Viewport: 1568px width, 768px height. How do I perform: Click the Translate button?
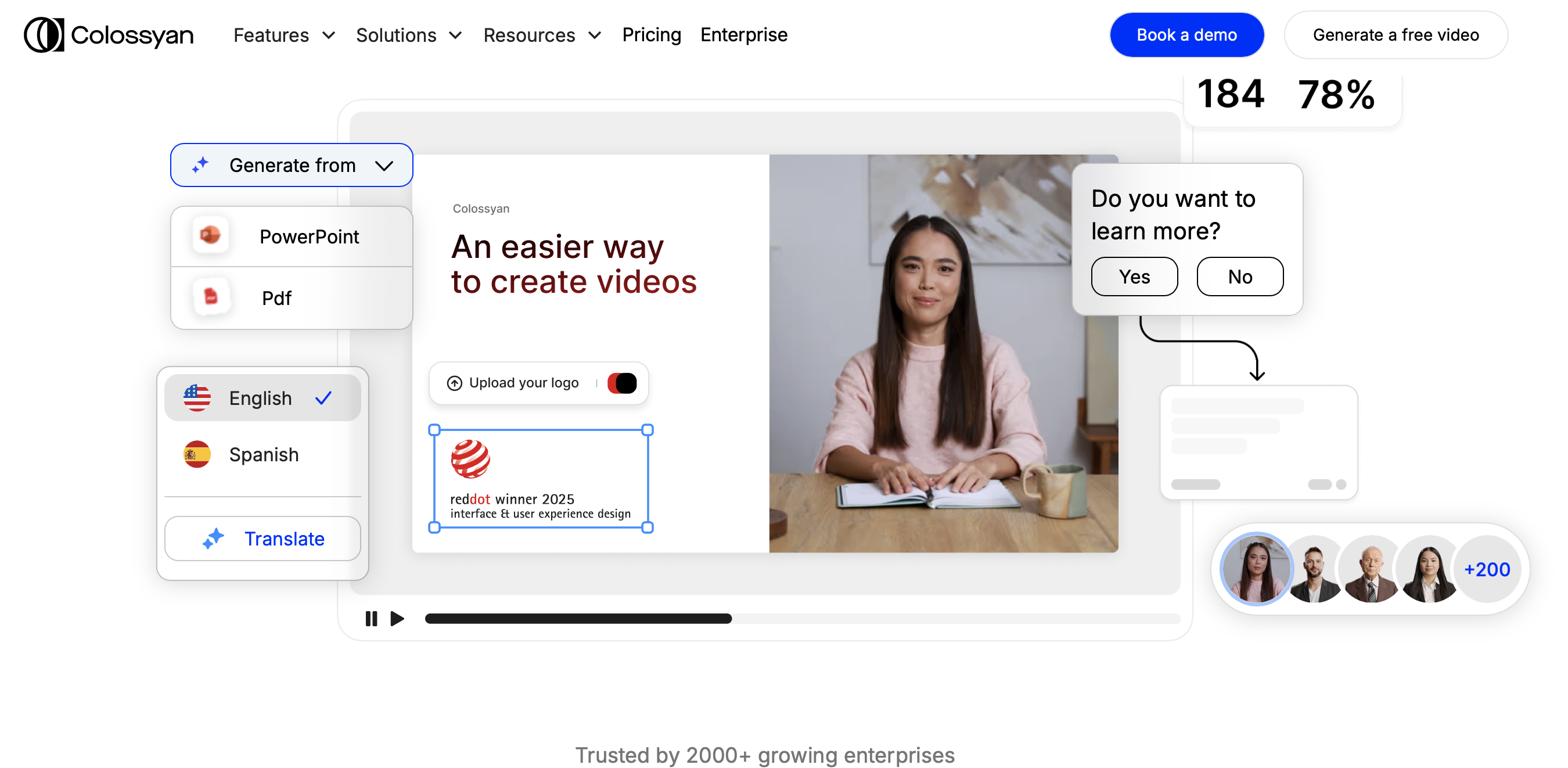pos(263,539)
